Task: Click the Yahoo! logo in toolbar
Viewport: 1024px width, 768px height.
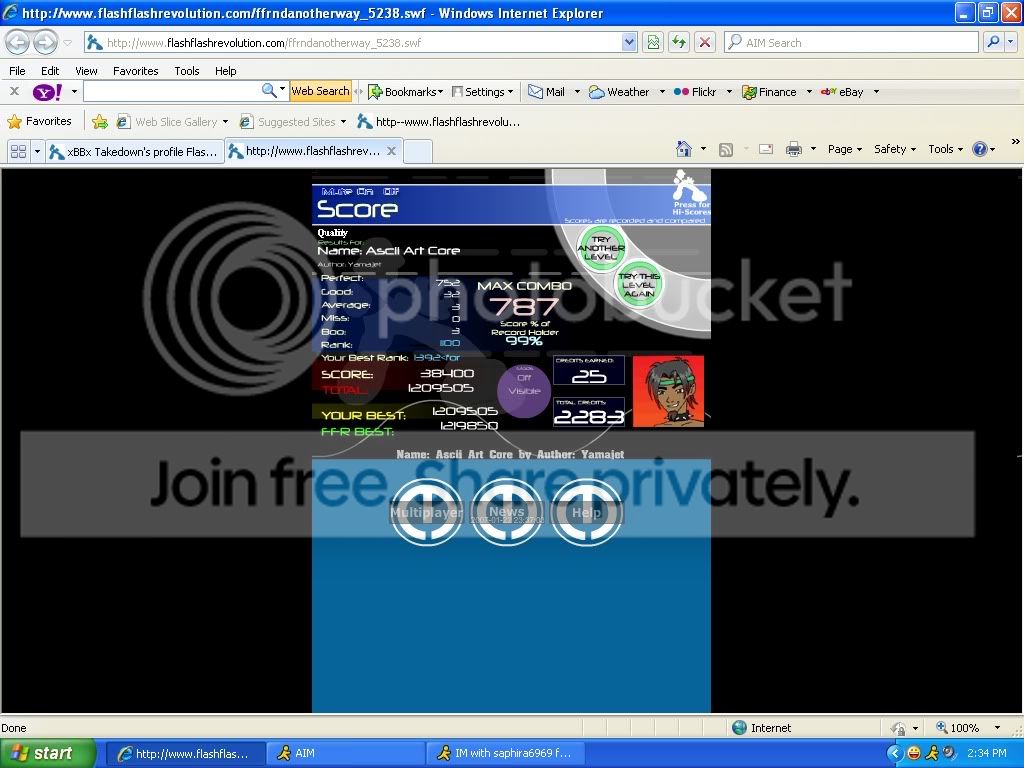Action: (x=46, y=92)
